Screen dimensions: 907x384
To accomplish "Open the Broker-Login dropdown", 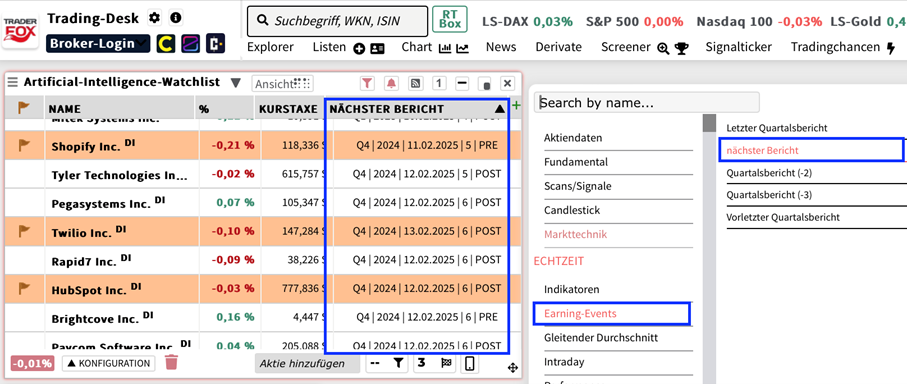I will [98, 43].
